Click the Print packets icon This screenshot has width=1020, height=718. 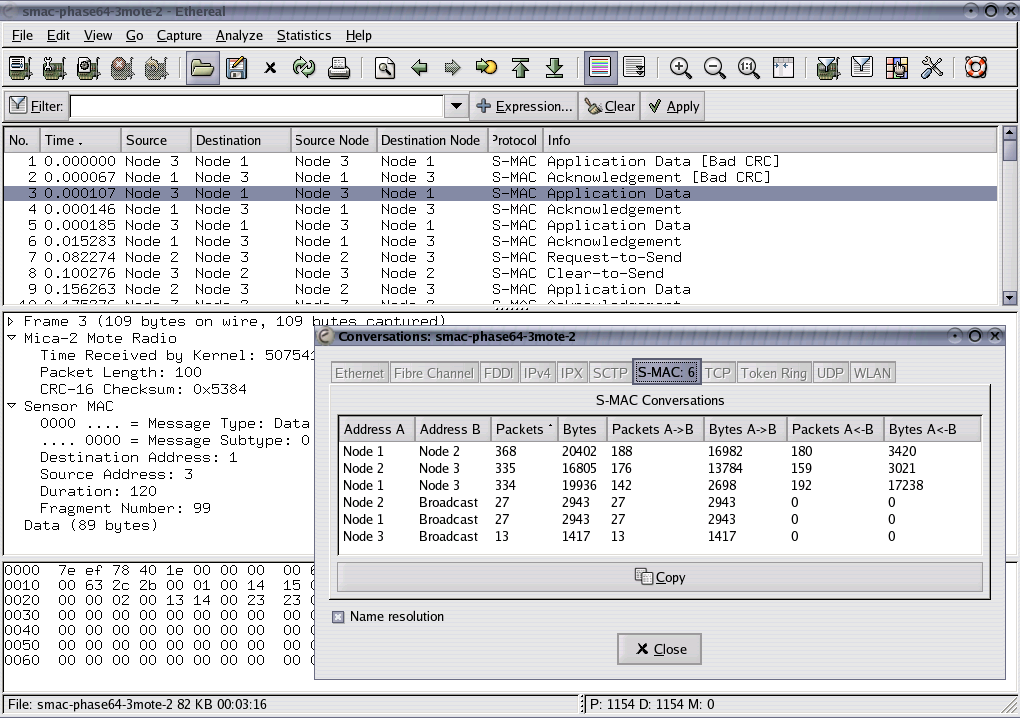[x=339, y=68]
